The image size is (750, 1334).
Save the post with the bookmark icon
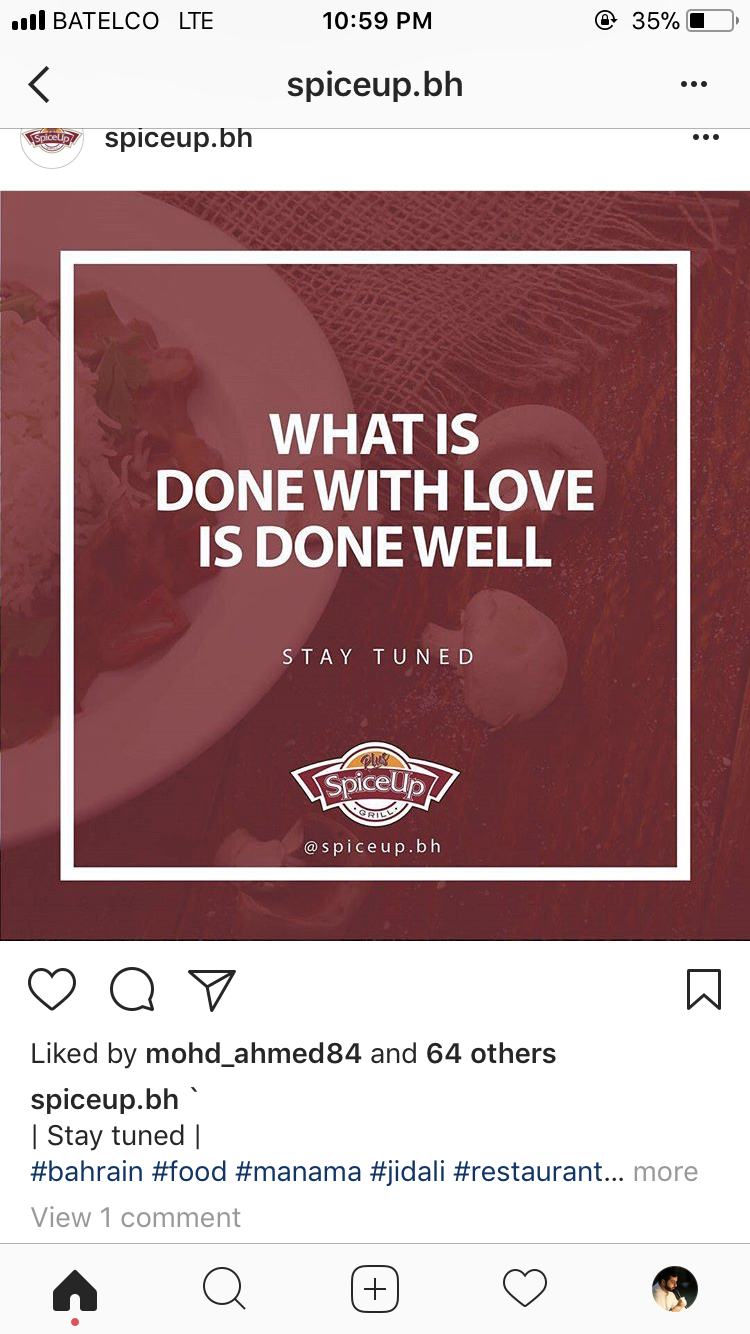pos(704,989)
